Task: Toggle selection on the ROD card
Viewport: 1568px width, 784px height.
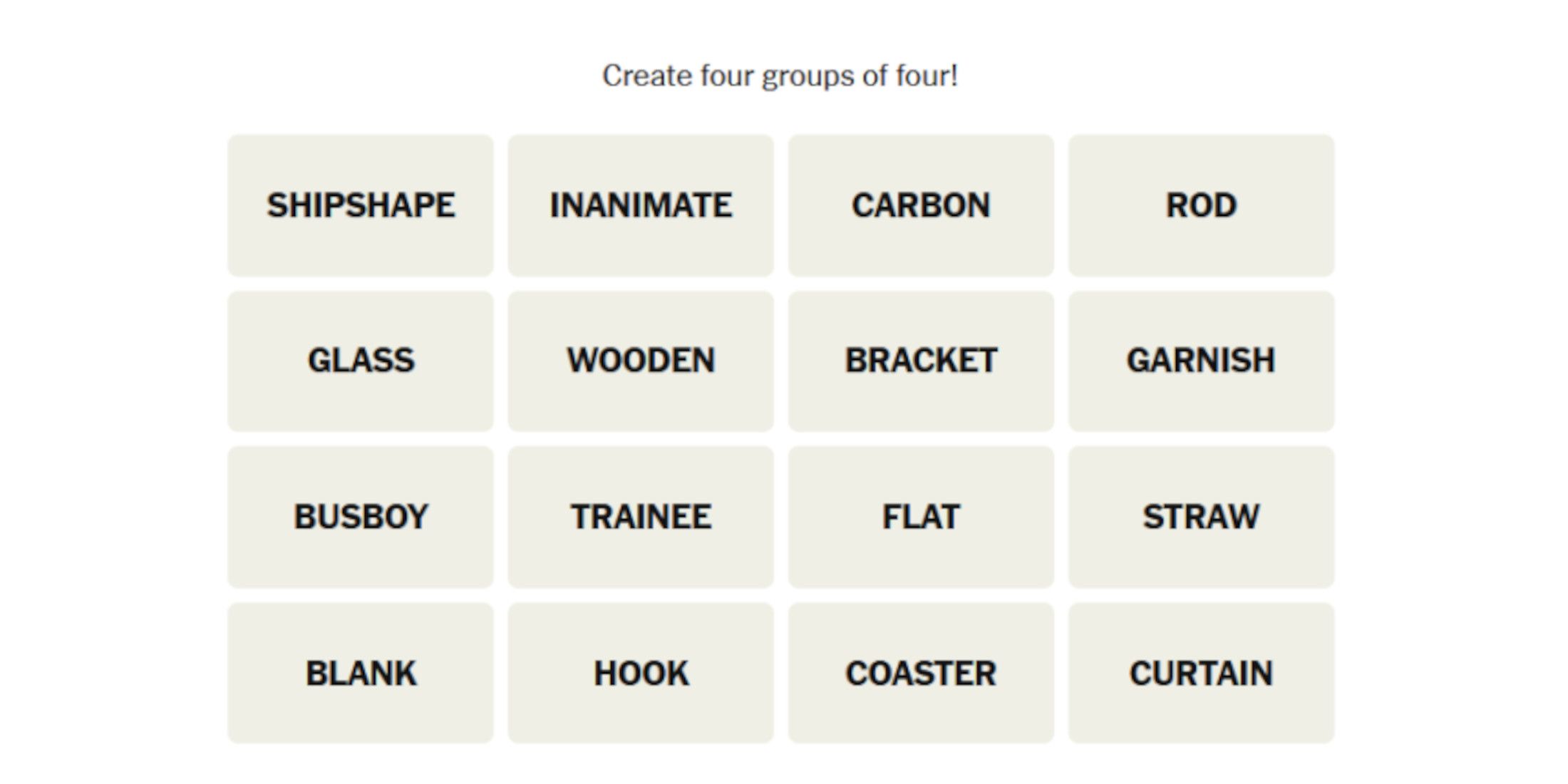Action: [x=1201, y=205]
